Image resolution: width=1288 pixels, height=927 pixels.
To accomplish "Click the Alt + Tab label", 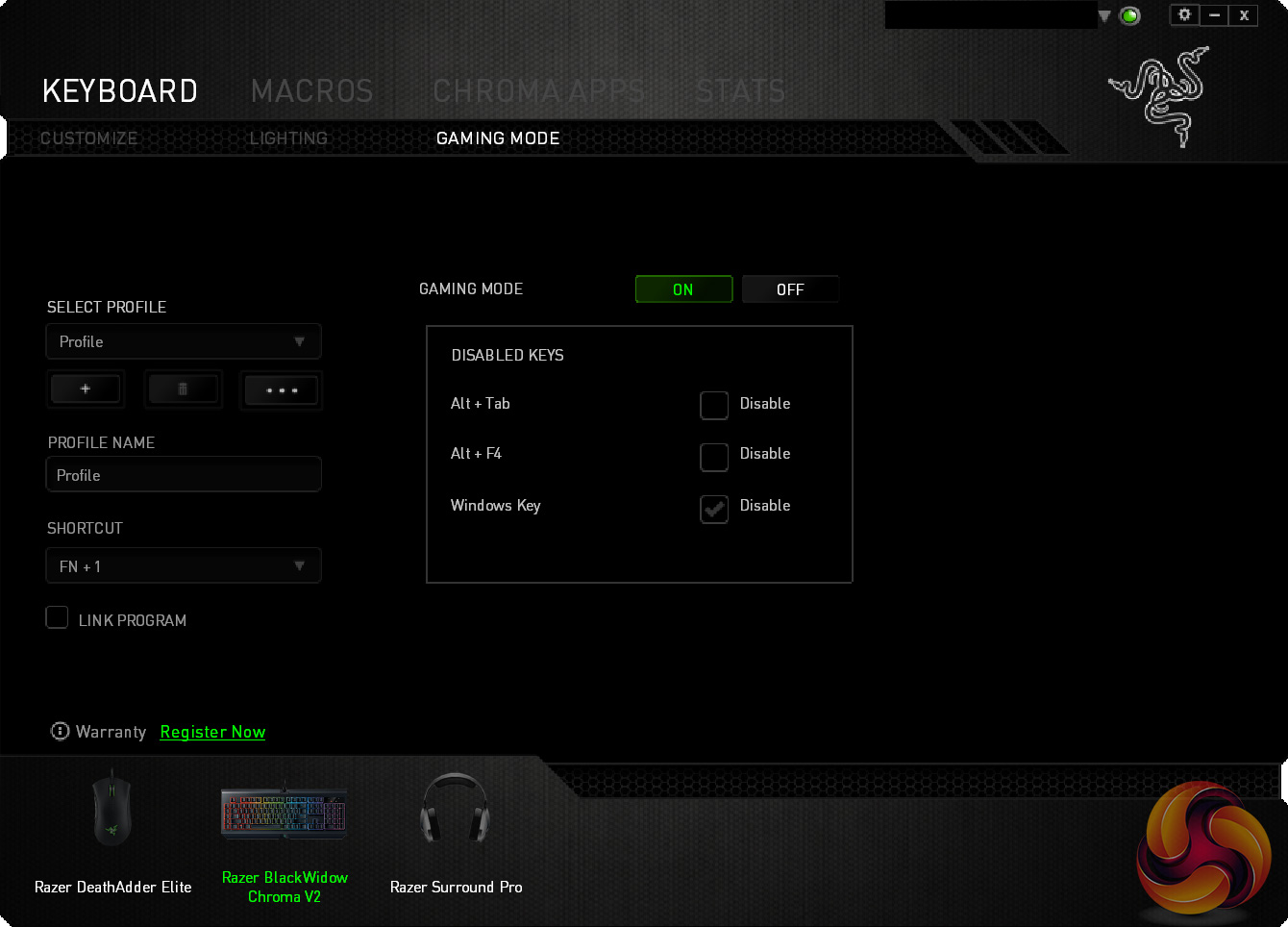I will click(x=481, y=404).
